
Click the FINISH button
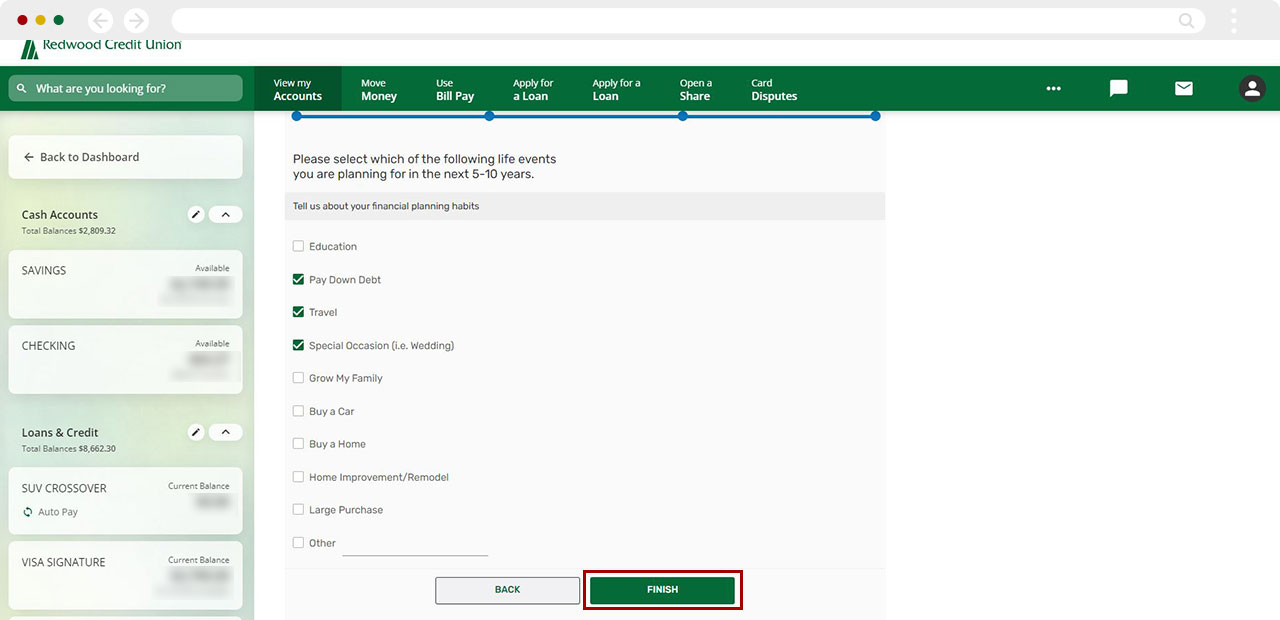pyautogui.click(x=662, y=590)
